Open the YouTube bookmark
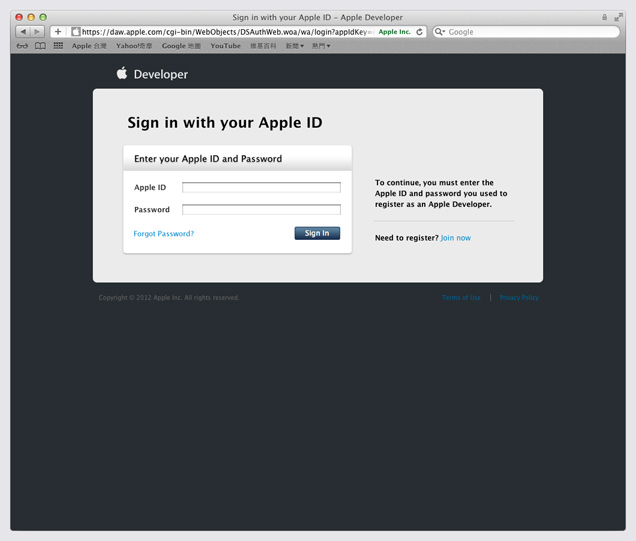Viewport: 636px width, 541px height. coord(226,46)
